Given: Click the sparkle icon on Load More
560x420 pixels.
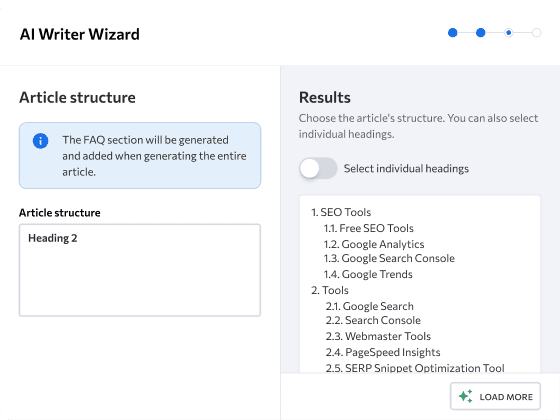Looking at the screenshot, I should 466,396.
